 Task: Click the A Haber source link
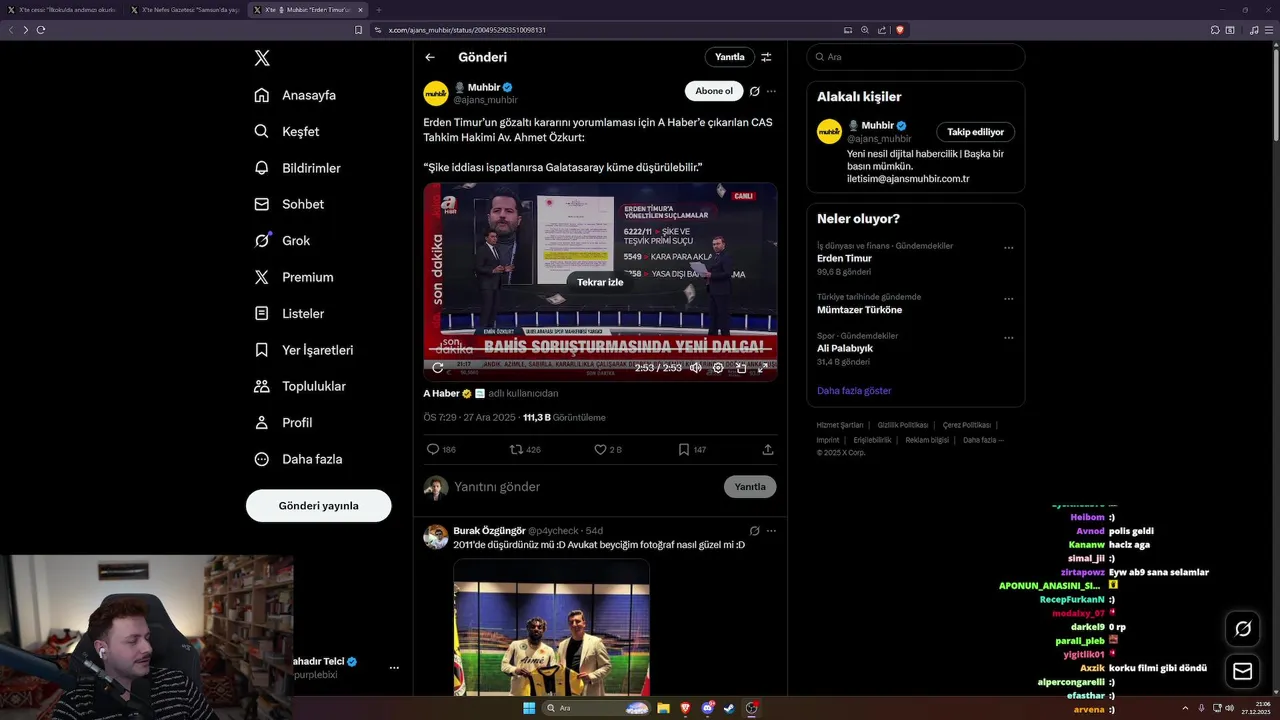click(x=441, y=393)
